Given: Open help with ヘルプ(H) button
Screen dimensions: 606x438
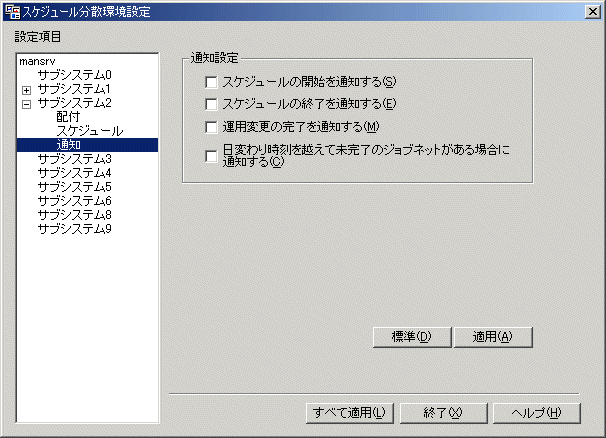Looking at the screenshot, I should point(537,413).
